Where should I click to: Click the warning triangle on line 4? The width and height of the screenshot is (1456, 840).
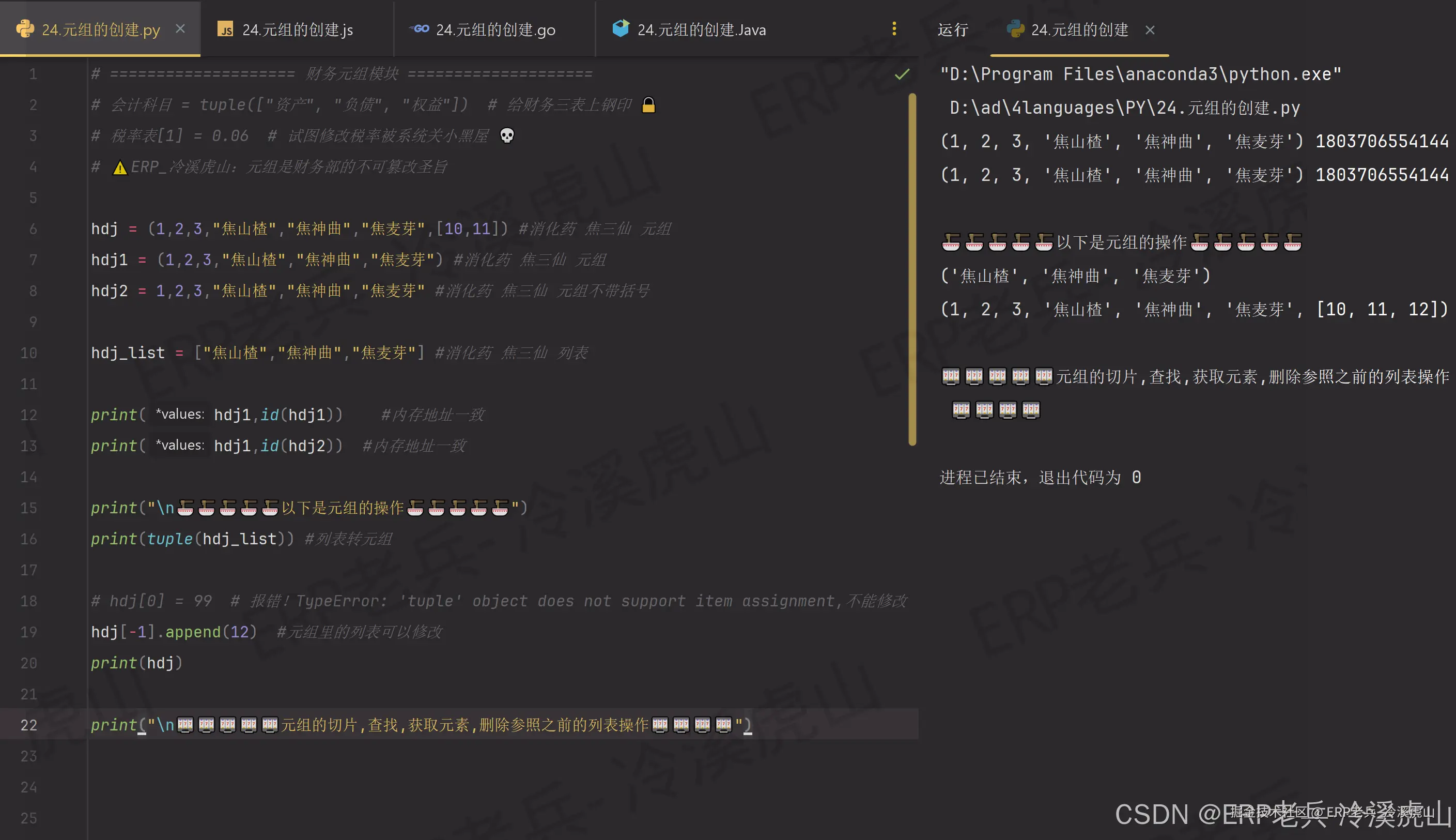[119, 167]
